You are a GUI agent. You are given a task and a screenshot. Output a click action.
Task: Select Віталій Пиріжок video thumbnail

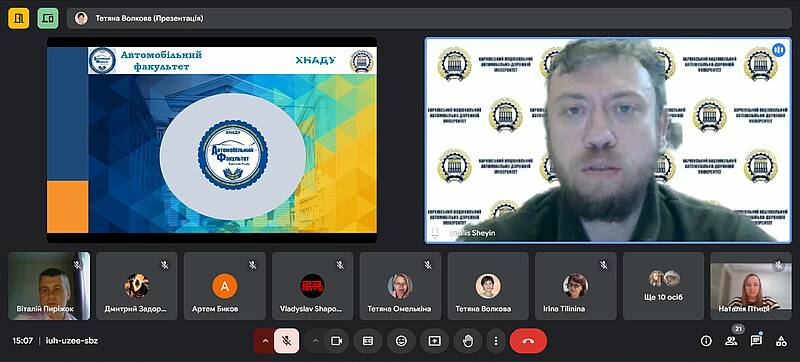(x=49, y=286)
